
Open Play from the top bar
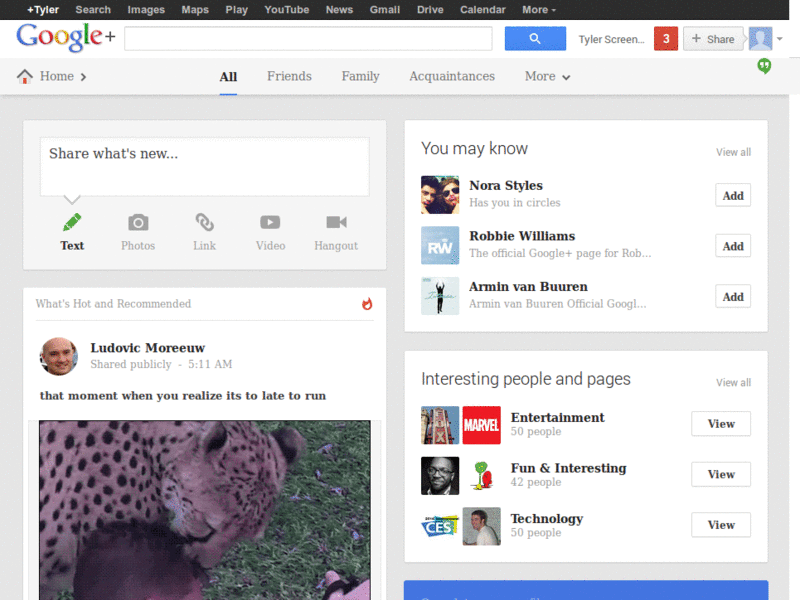[236, 10]
